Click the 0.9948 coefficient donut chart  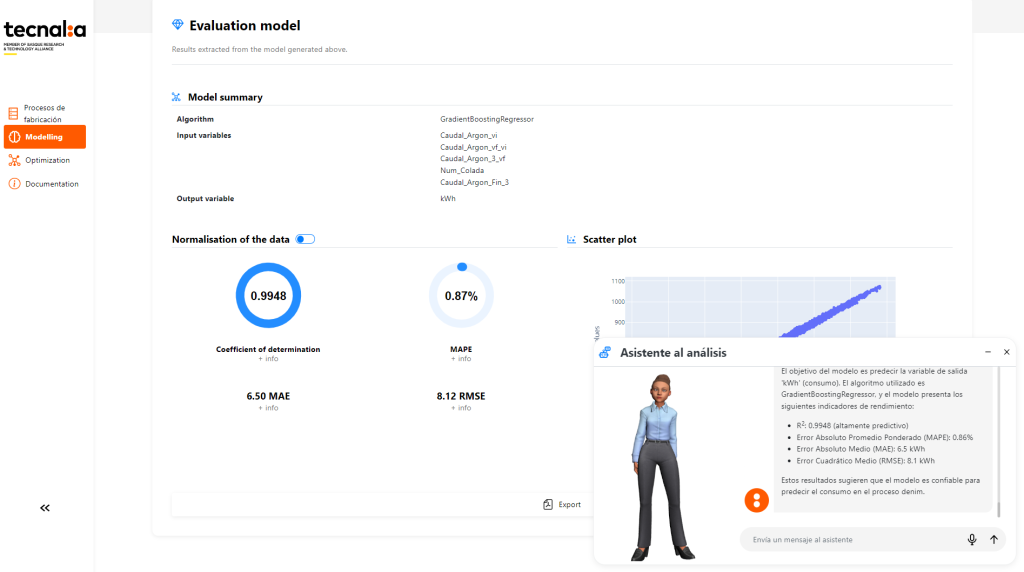pyautogui.click(x=268, y=296)
